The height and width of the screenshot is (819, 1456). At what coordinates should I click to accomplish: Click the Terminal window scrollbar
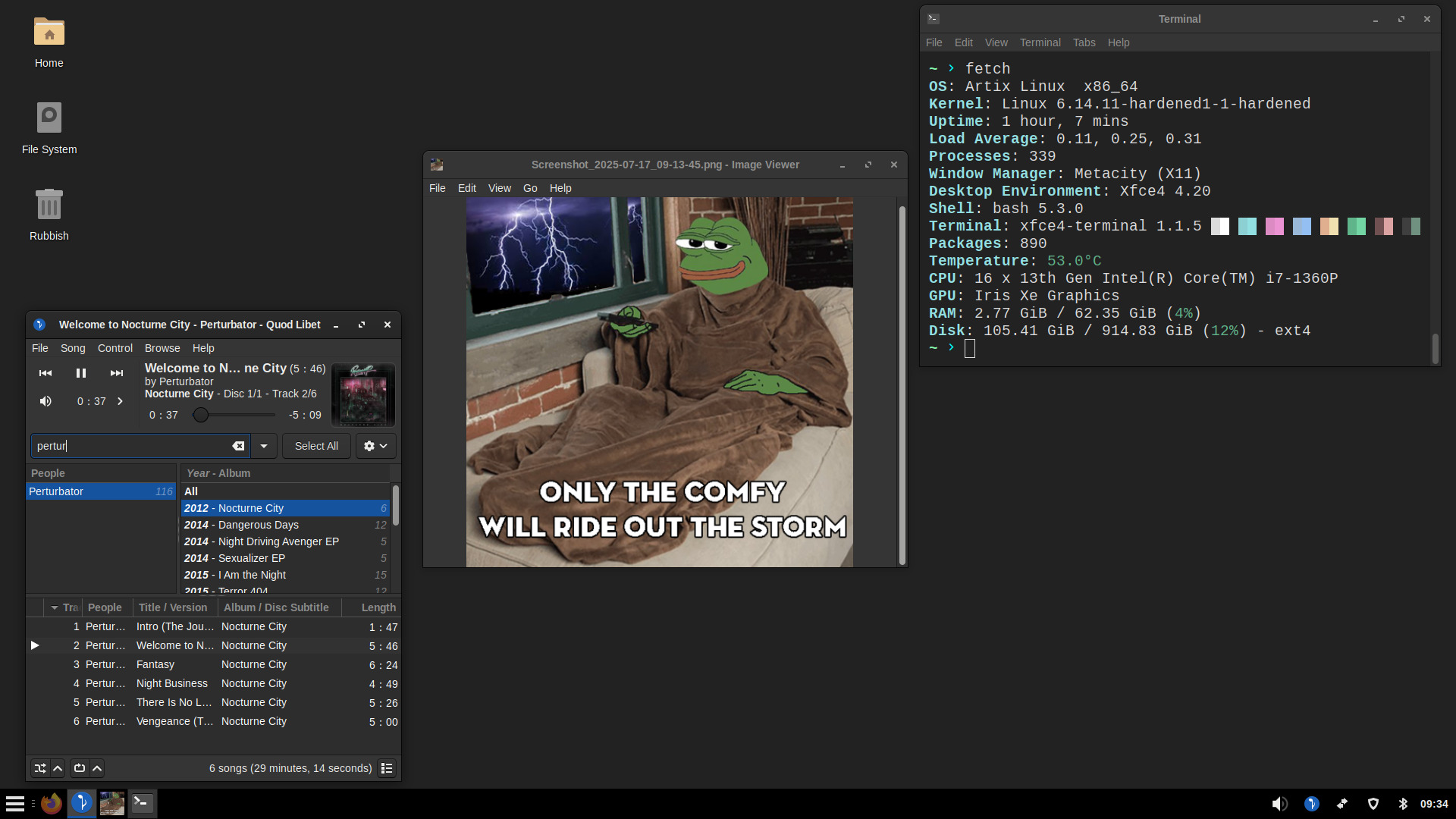pos(1435,349)
